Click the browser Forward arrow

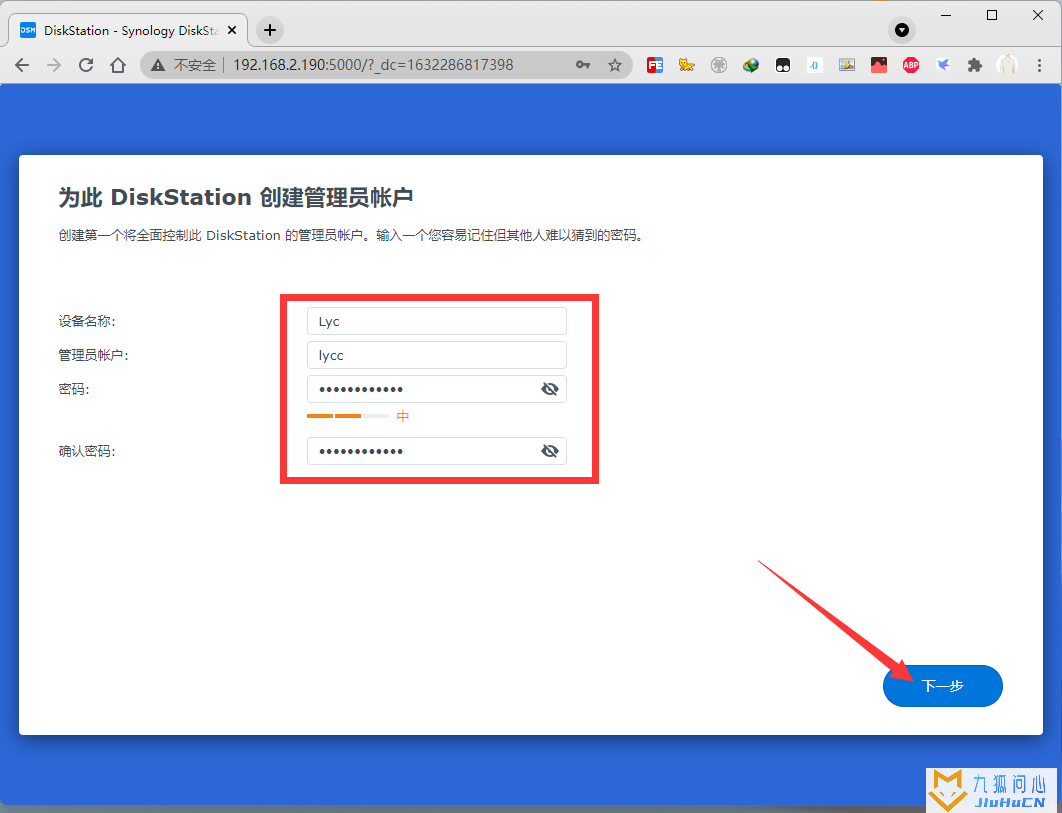tap(54, 65)
